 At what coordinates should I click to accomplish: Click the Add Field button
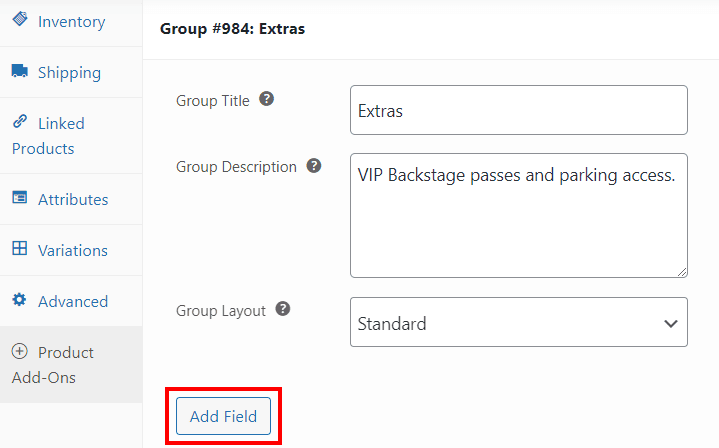(223, 416)
